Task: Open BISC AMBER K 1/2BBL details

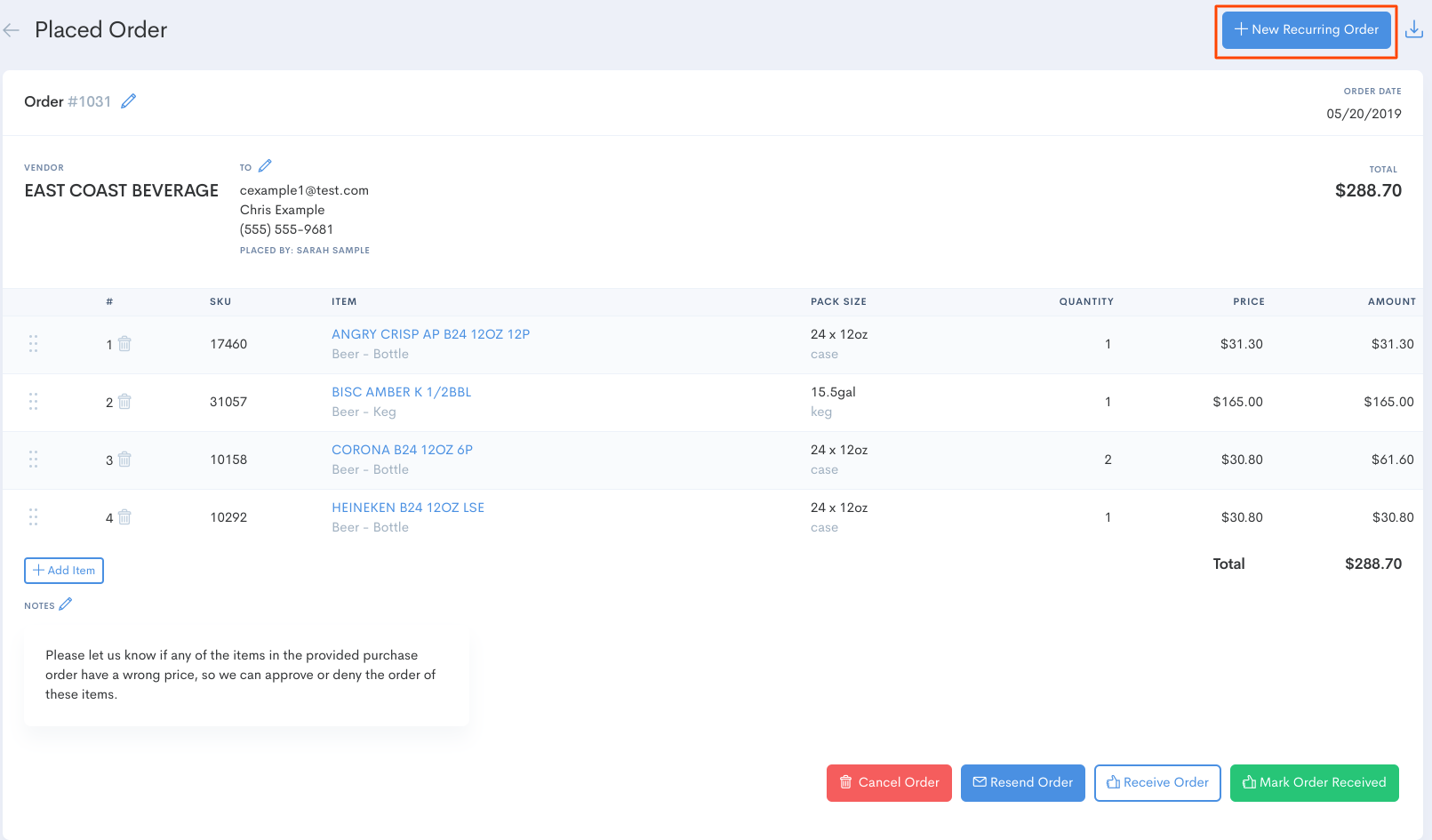Action: coord(401,391)
